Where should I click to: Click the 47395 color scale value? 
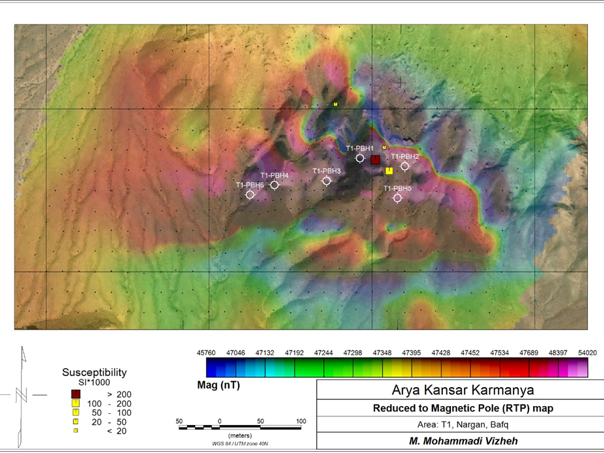[411, 353]
